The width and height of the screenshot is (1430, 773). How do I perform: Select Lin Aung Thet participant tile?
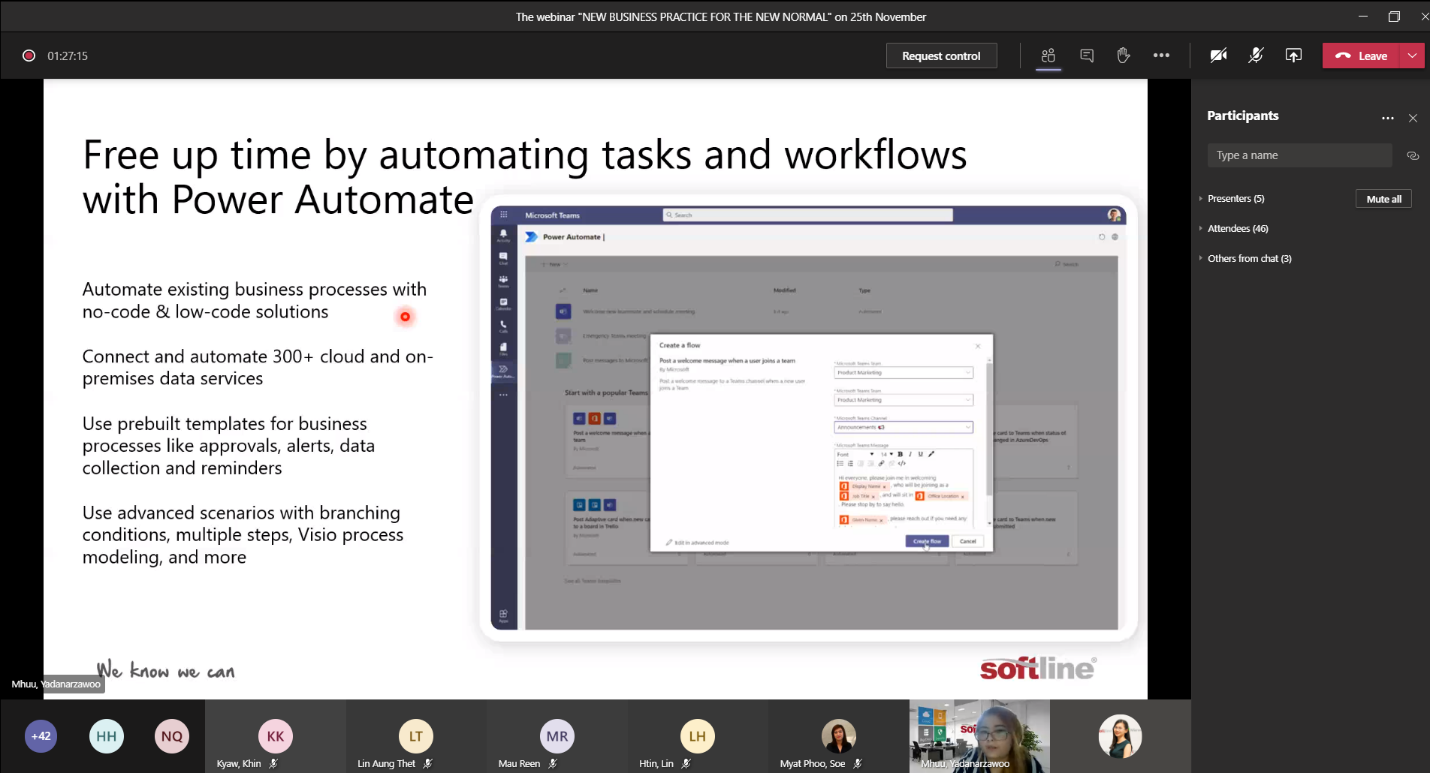tap(416, 736)
